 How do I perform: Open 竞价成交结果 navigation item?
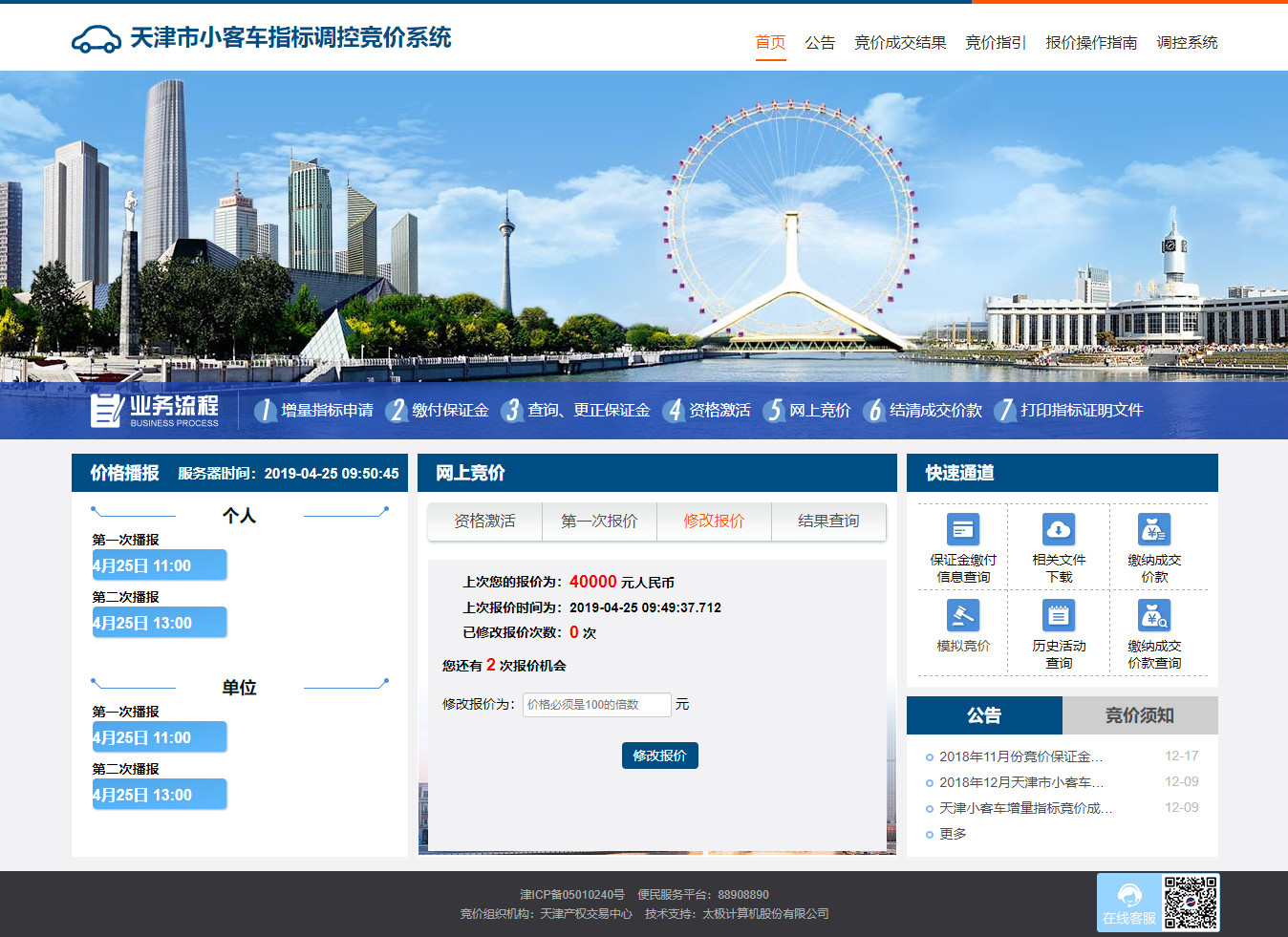click(900, 42)
